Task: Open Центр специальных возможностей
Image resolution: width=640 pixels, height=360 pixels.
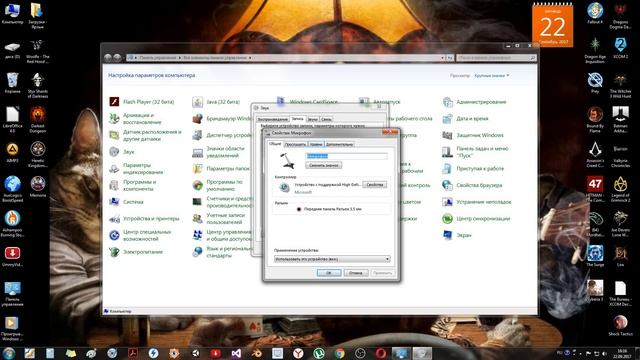Action: tap(140, 235)
